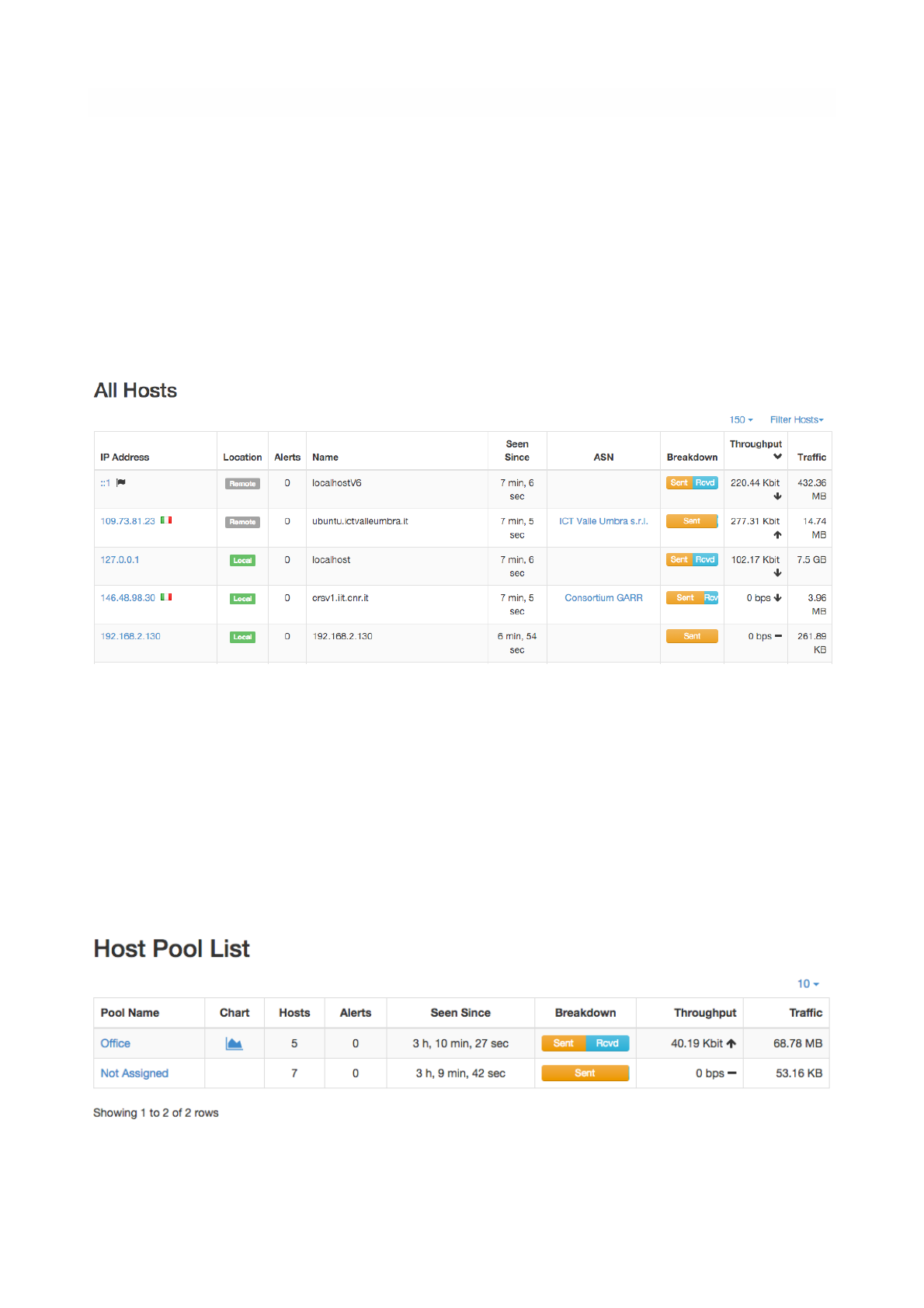Open host 192.168.2.130 IP link
Screen dimensions: 924x1308
[130, 636]
